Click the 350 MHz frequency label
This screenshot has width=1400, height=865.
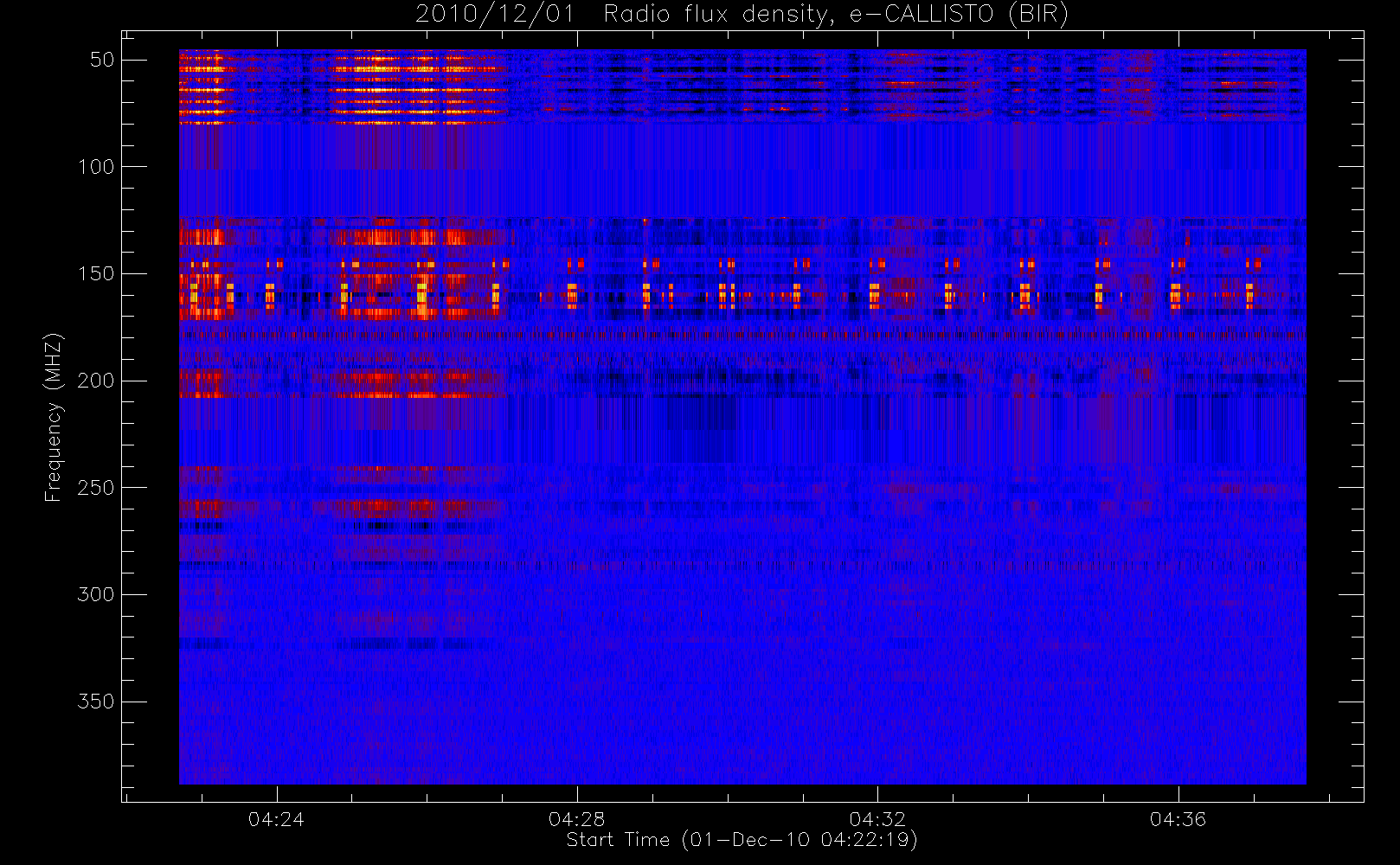96,702
